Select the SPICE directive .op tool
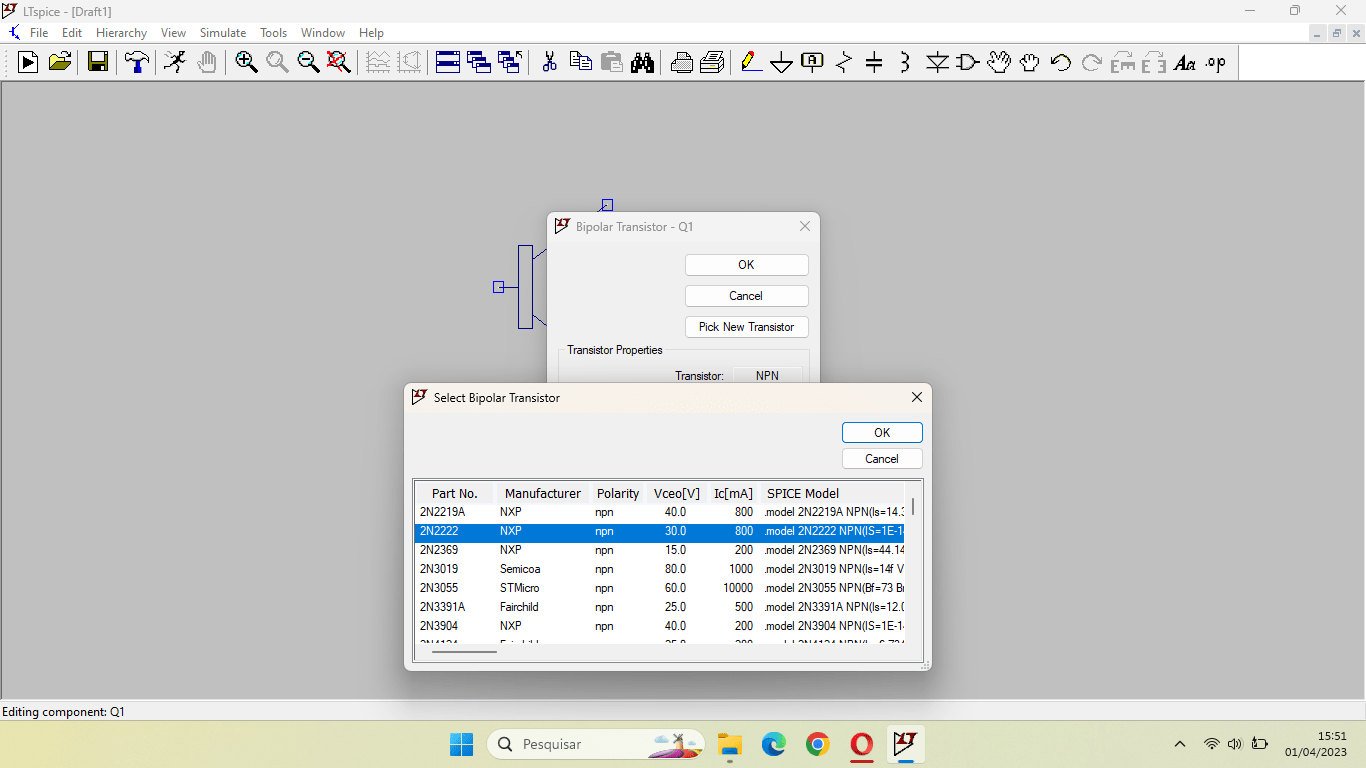1366x768 pixels. coord(1216,63)
